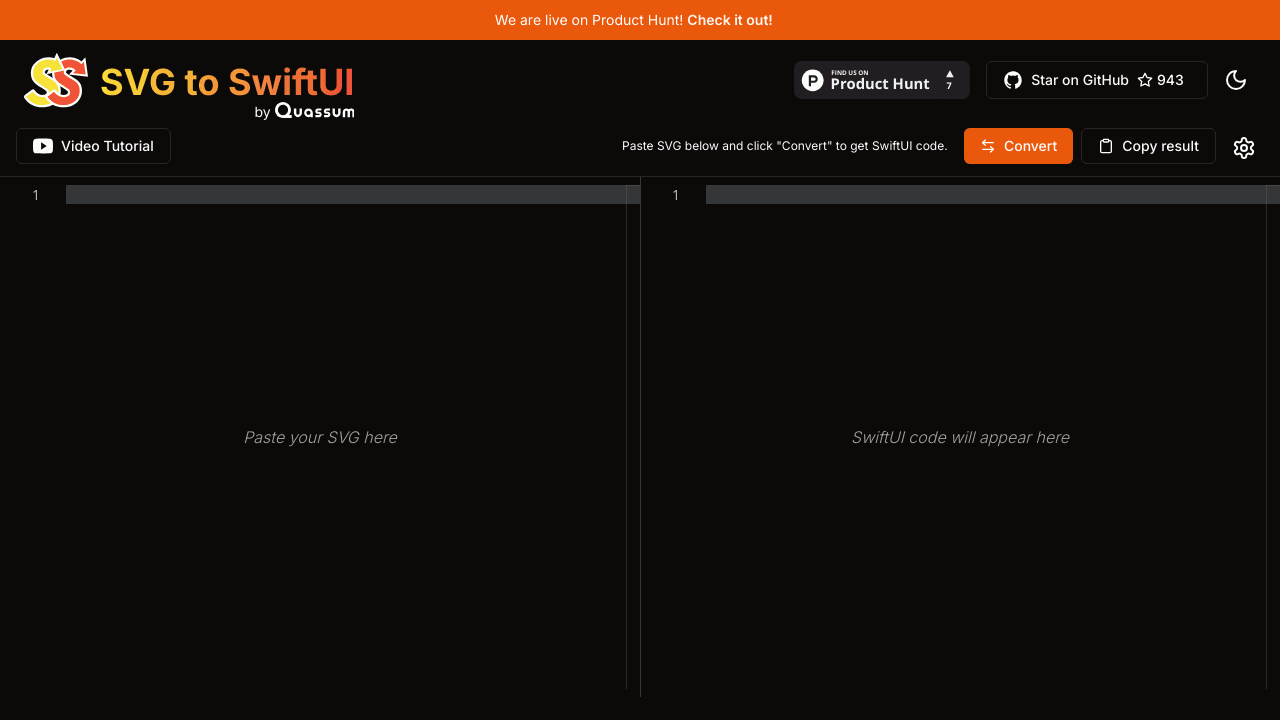Click the 'Star on GitHub' text
This screenshot has width=1280, height=720.
[1079, 80]
